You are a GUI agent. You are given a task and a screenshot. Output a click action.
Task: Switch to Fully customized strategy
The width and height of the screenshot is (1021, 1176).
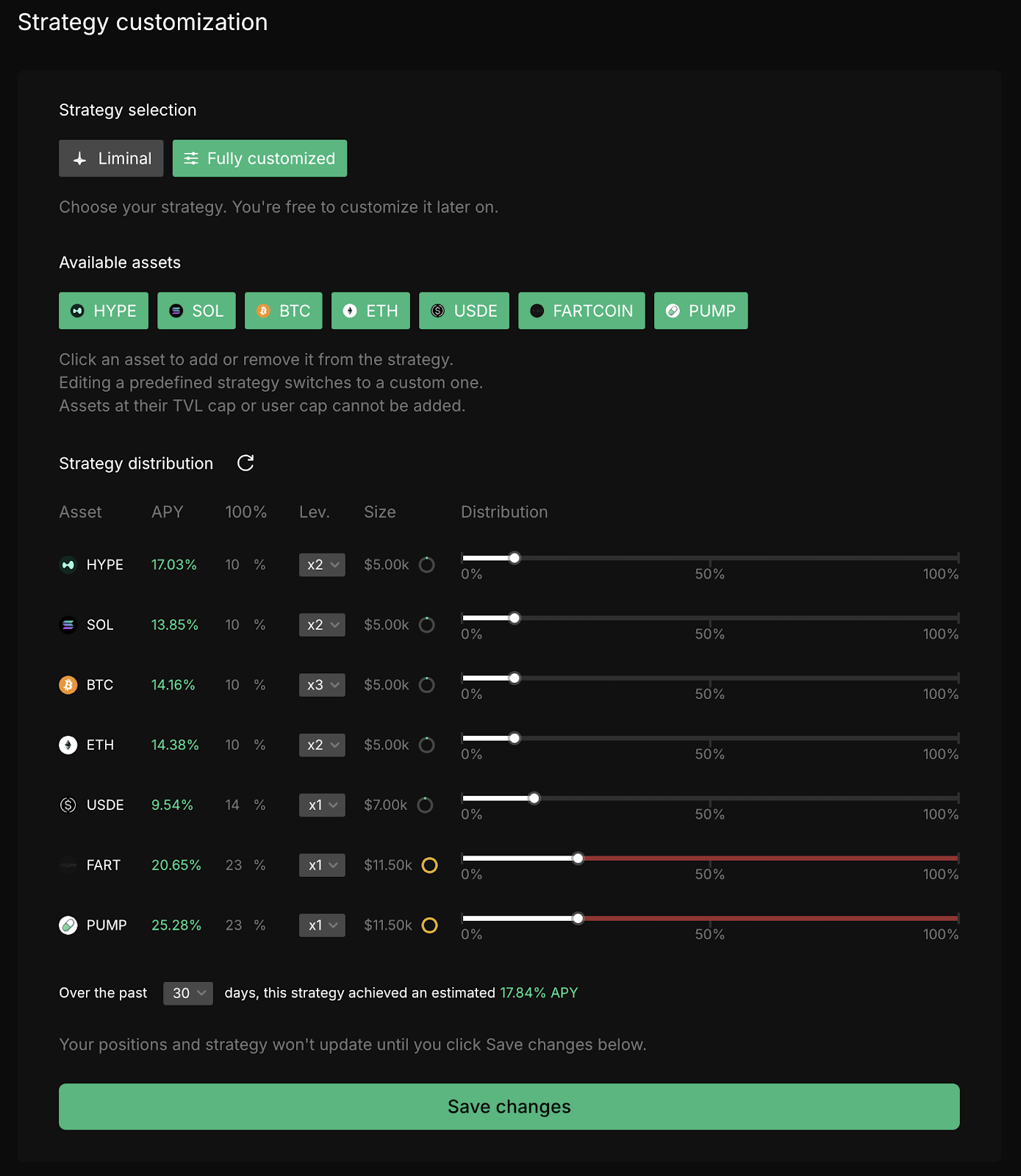(x=259, y=159)
